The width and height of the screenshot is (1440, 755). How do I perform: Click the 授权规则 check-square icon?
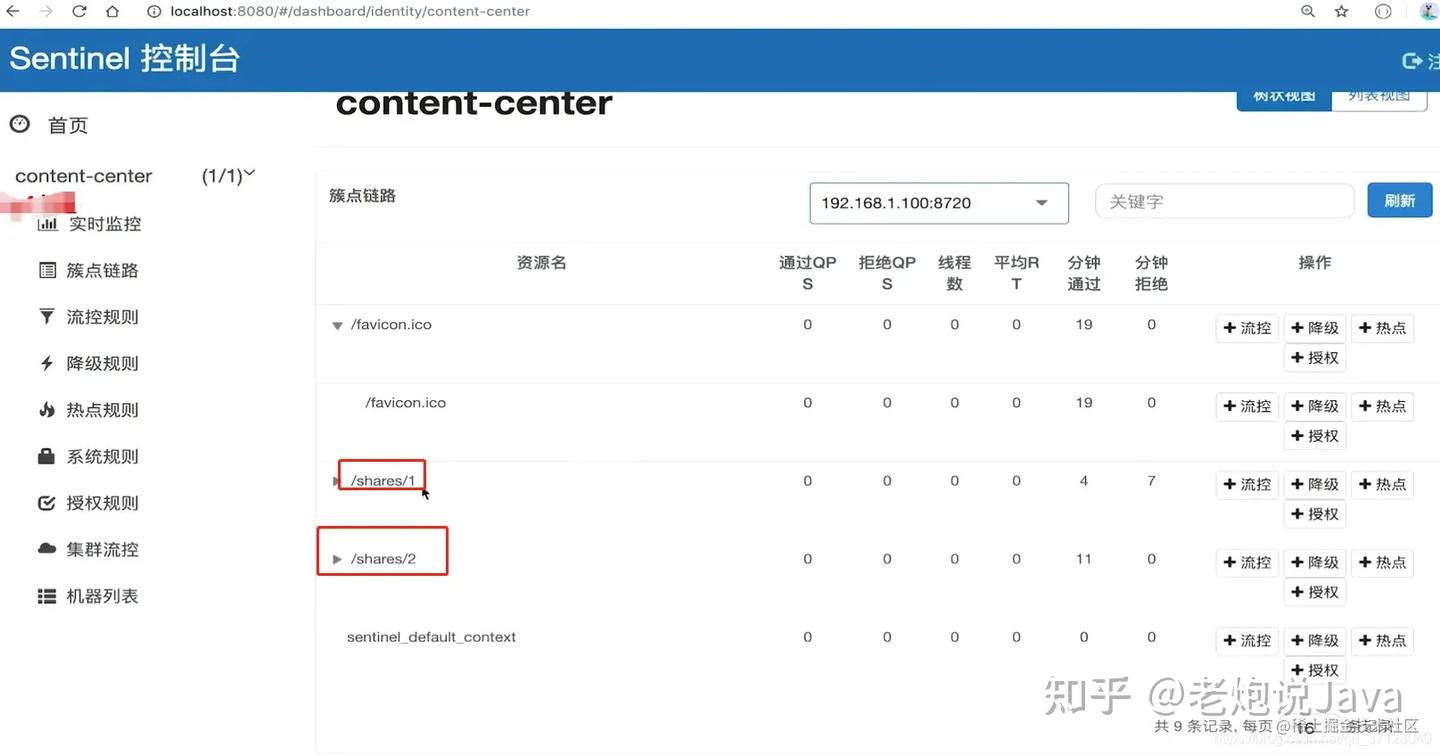(47, 503)
